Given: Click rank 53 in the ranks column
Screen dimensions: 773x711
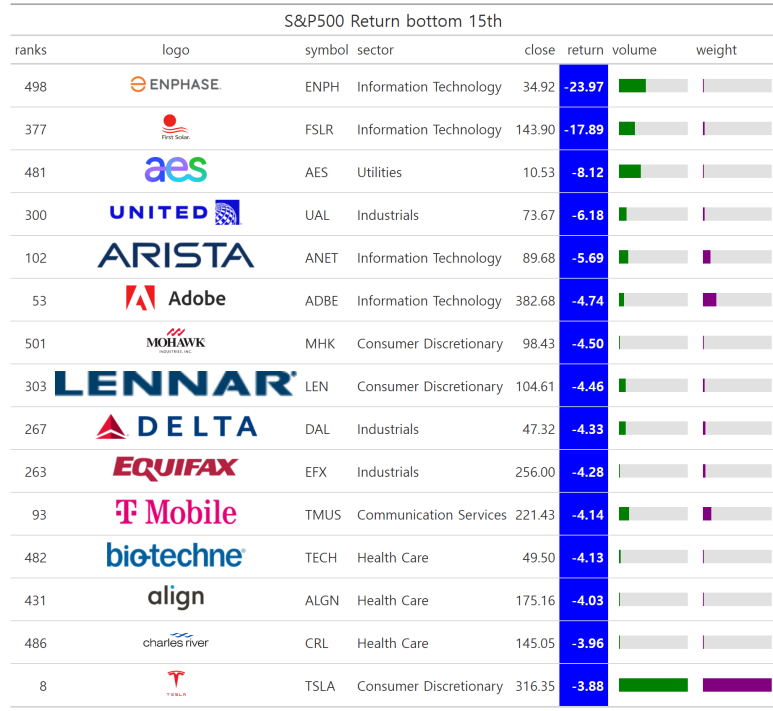Looking at the screenshot, I should (x=39, y=301).
